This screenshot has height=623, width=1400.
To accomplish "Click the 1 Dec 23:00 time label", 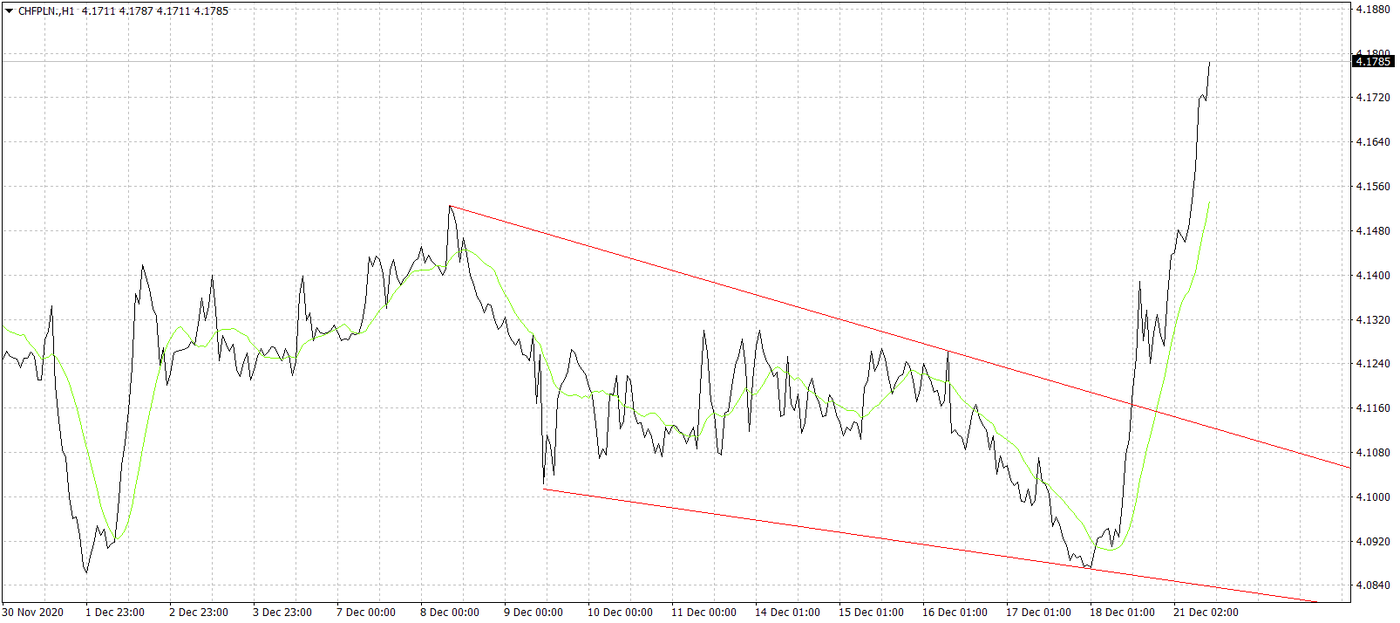I will click(115, 612).
